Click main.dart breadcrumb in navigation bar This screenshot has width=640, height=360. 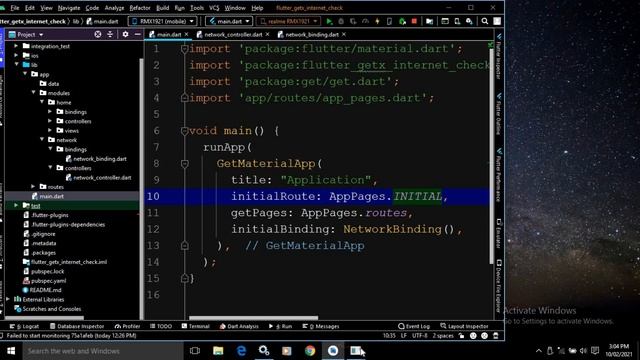tap(102, 21)
